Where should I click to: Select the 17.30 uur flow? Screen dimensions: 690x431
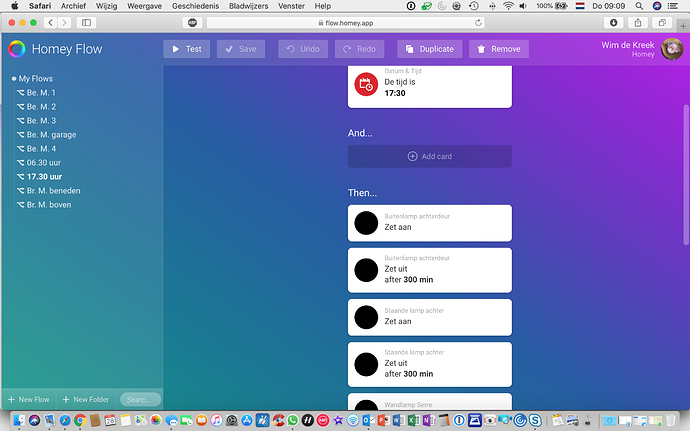tap(40, 177)
